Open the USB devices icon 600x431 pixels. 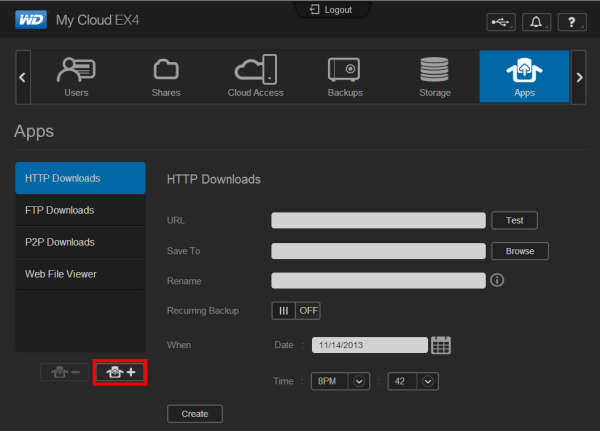pos(501,22)
